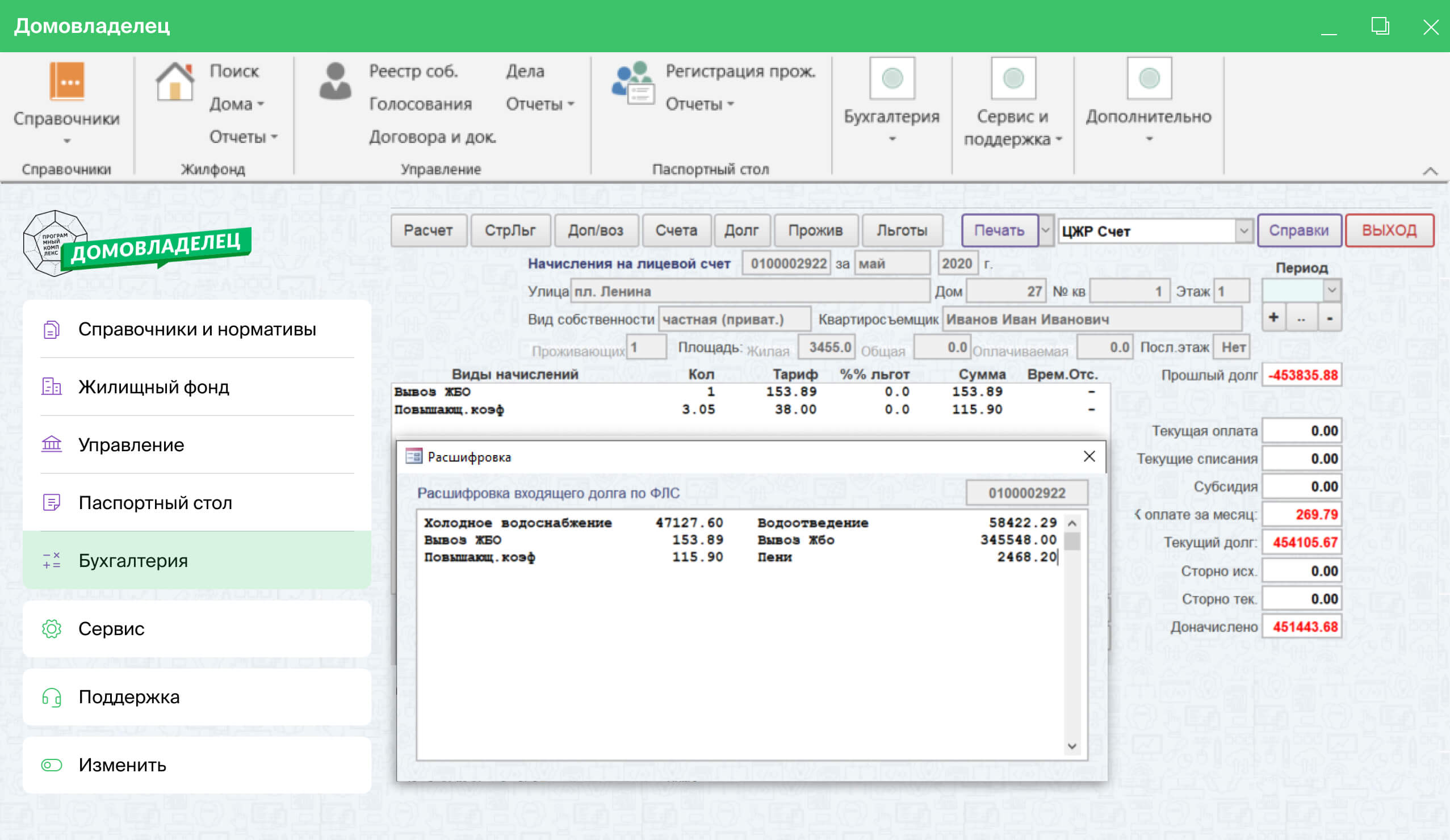Click the Сервис gear icon in sidebar
This screenshot has width=1450, height=840.
coord(52,629)
